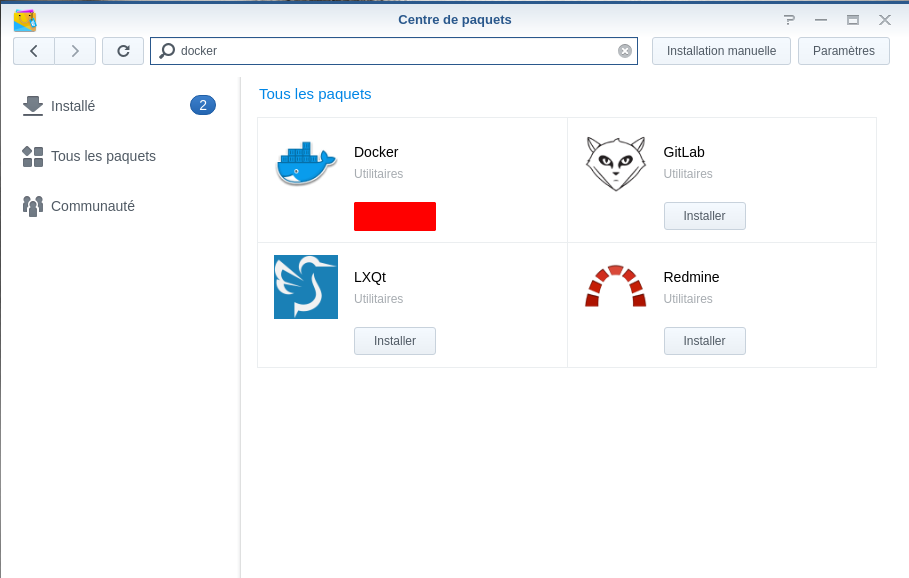Clear the search field with the X icon
Viewport: 909px width, 578px height.
tap(625, 51)
